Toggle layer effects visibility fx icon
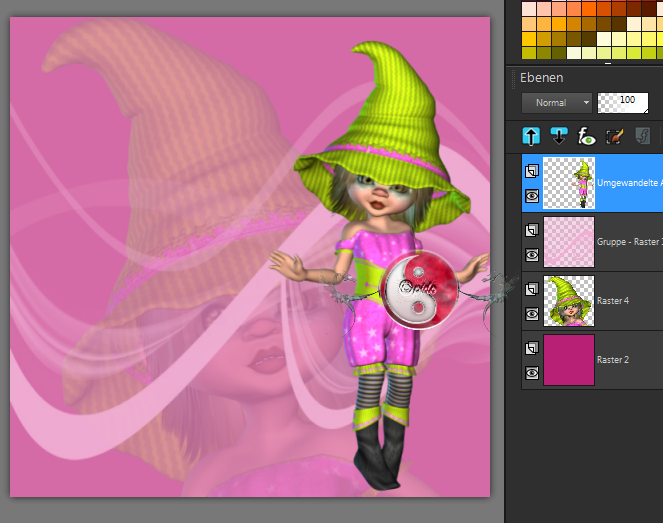This screenshot has width=663, height=523. pos(588,136)
